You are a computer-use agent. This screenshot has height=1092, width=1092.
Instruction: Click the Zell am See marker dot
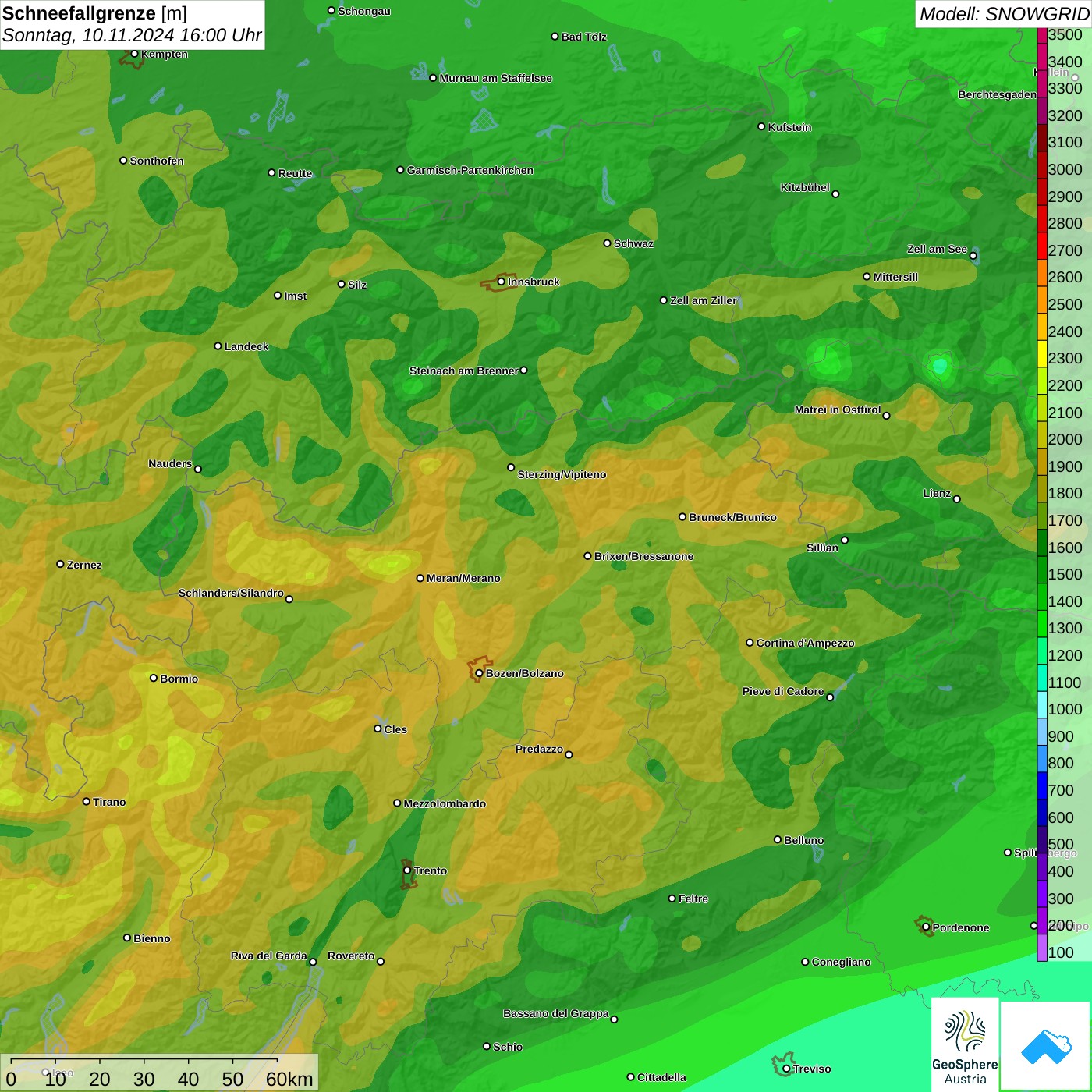coord(973,256)
